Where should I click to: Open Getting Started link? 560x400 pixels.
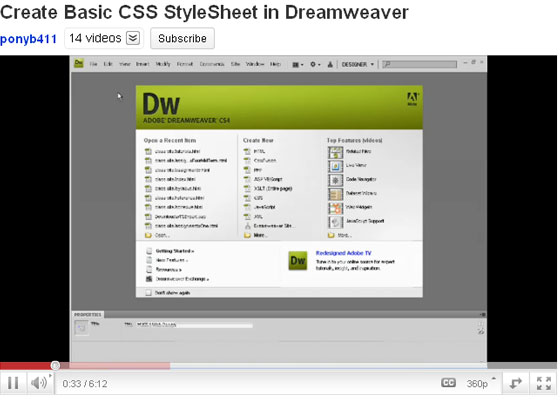point(175,251)
